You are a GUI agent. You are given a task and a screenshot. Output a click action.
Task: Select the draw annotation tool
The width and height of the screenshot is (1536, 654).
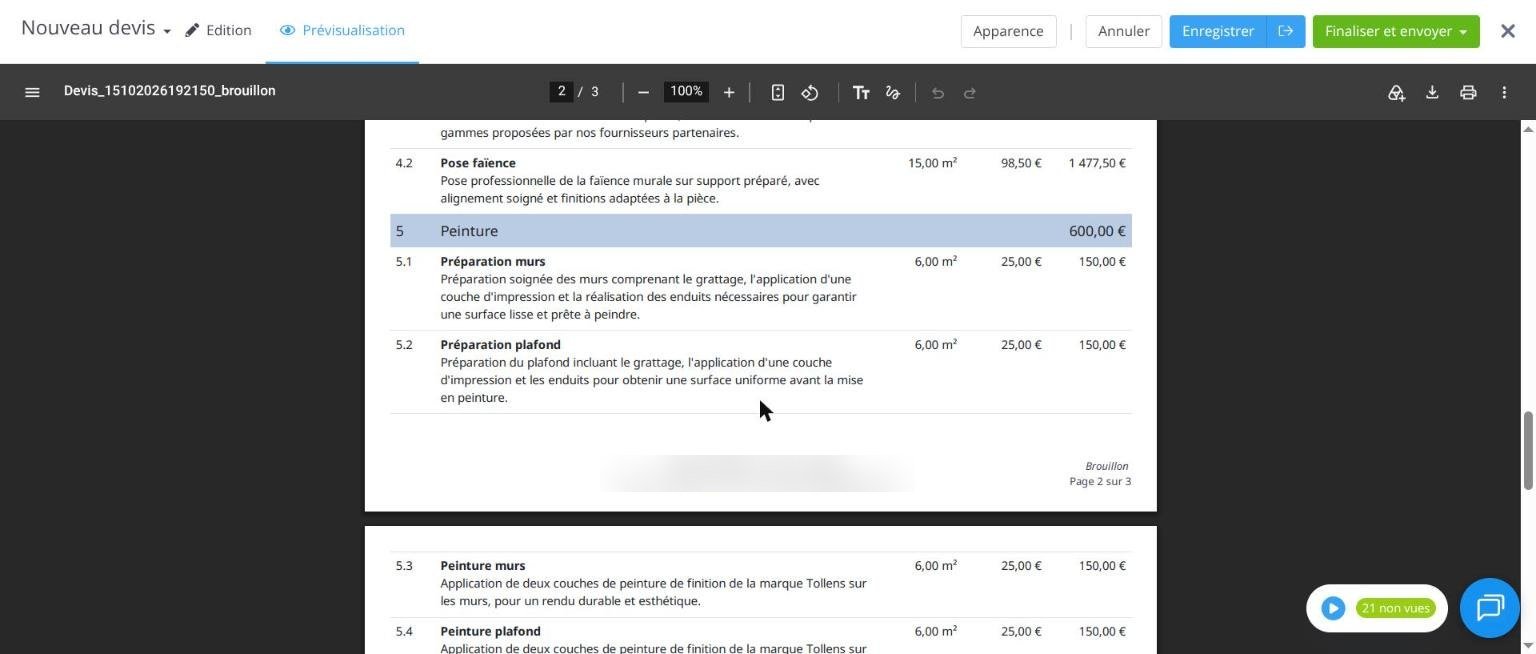(893, 92)
